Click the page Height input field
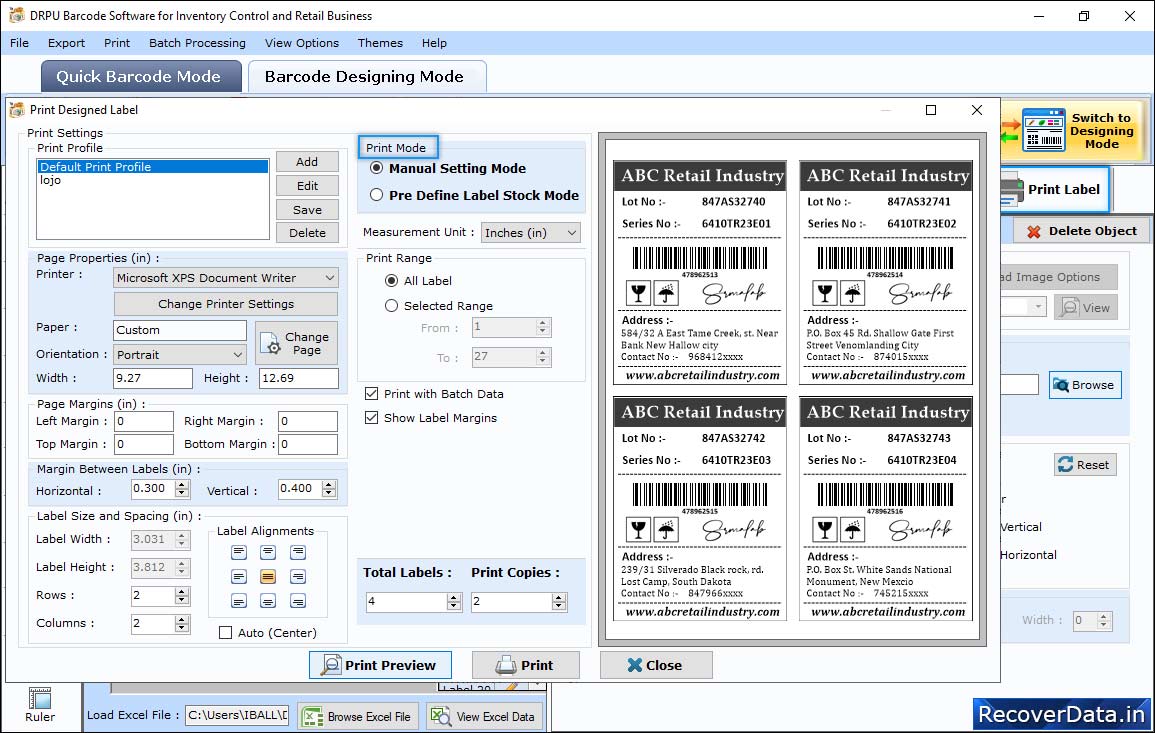Image resolution: width=1155 pixels, height=733 pixels. 299,378
